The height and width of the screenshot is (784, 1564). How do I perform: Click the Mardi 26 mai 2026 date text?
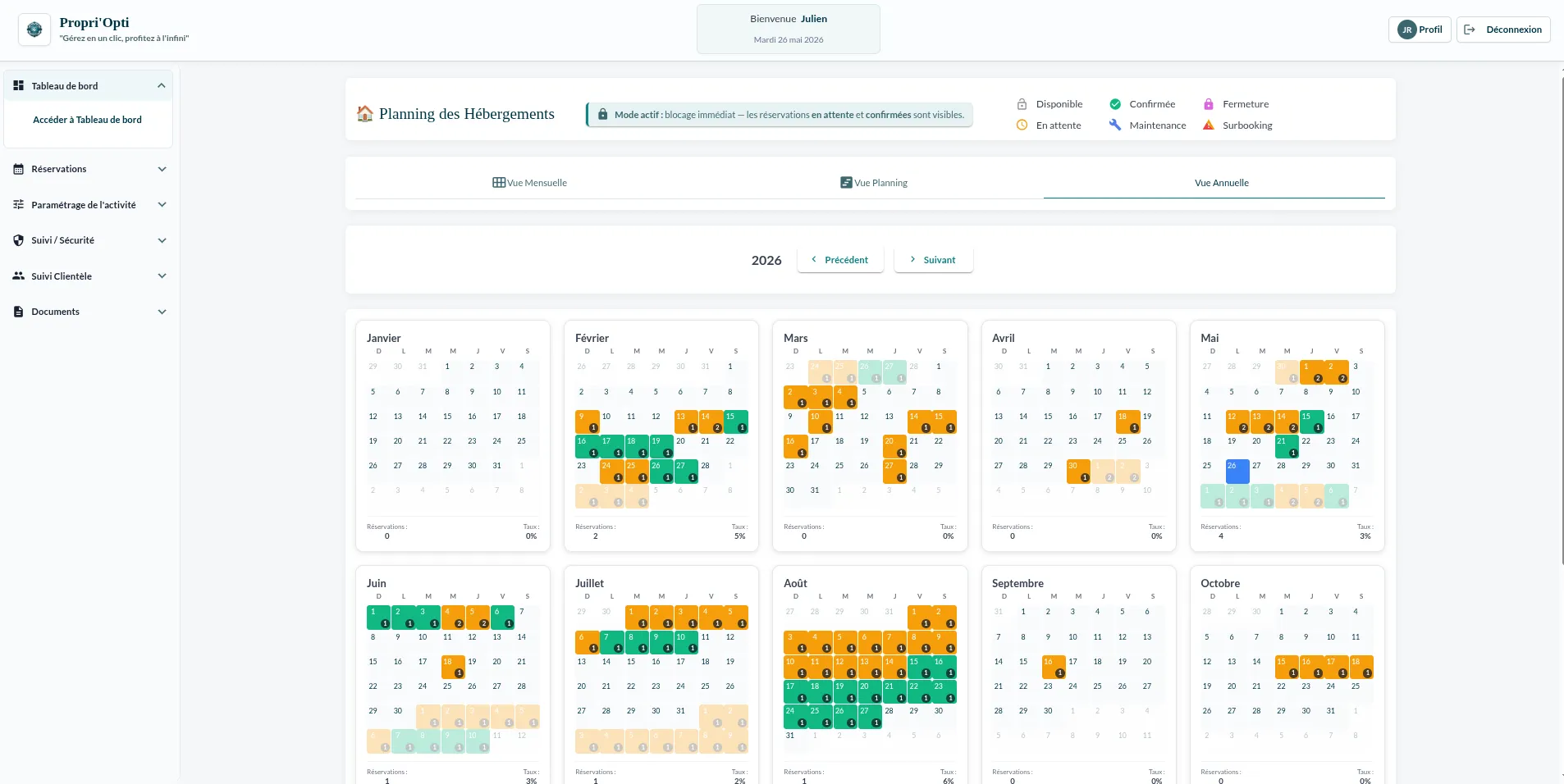[x=789, y=39]
